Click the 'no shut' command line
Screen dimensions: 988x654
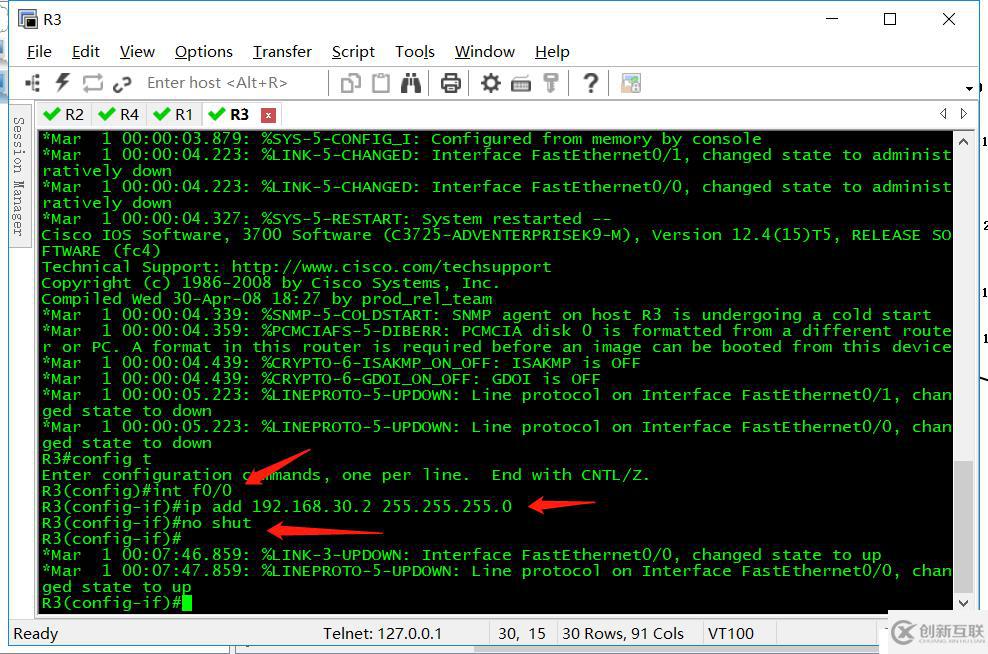146,523
